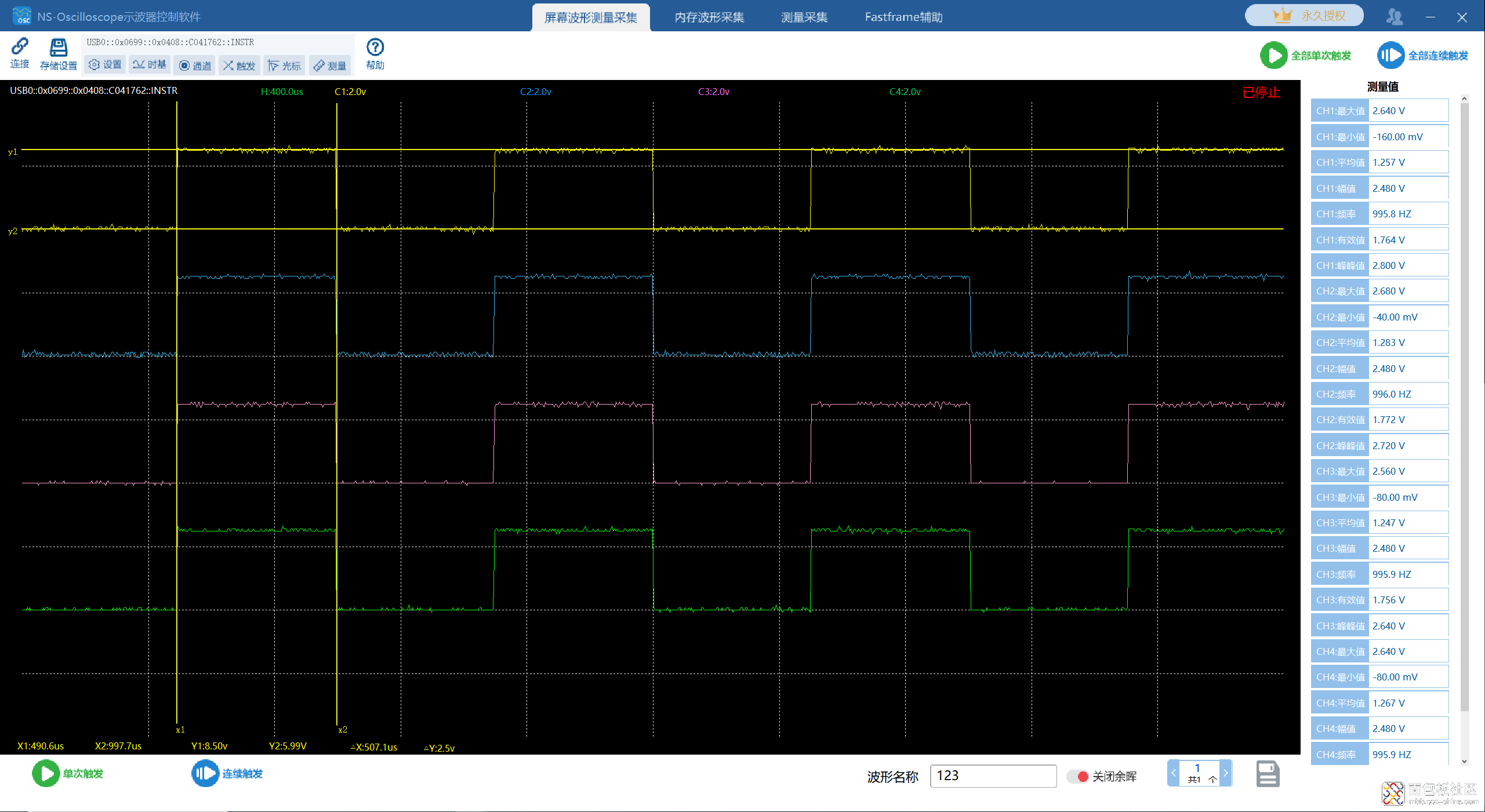Open the 光标 cursor button
The width and height of the screenshot is (1485, 812).
(284, 65)
